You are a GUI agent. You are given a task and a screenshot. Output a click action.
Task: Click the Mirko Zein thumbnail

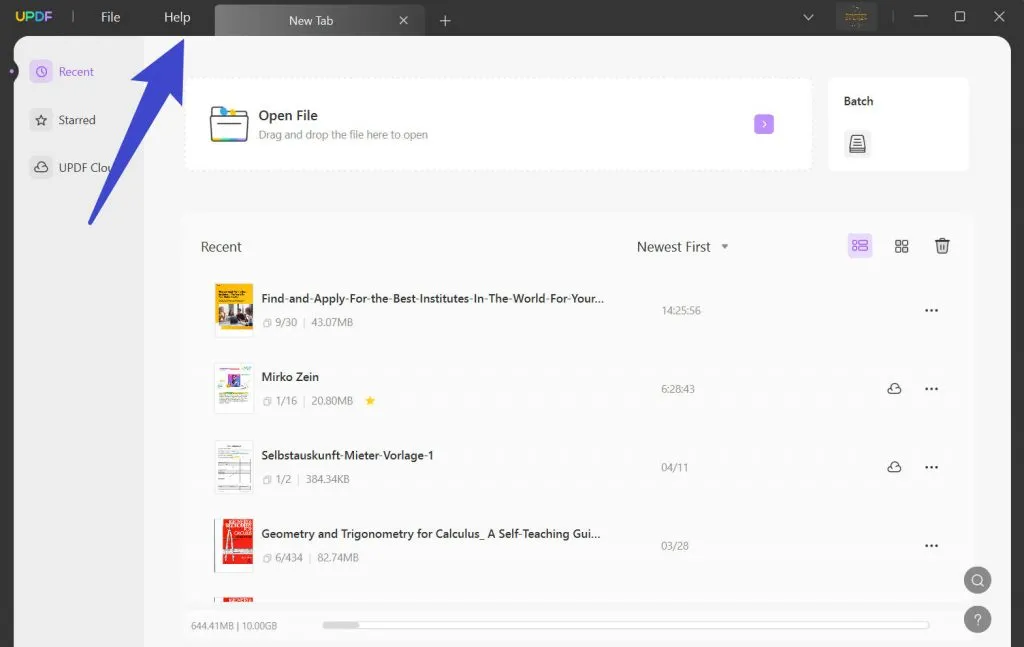[234, 388]
